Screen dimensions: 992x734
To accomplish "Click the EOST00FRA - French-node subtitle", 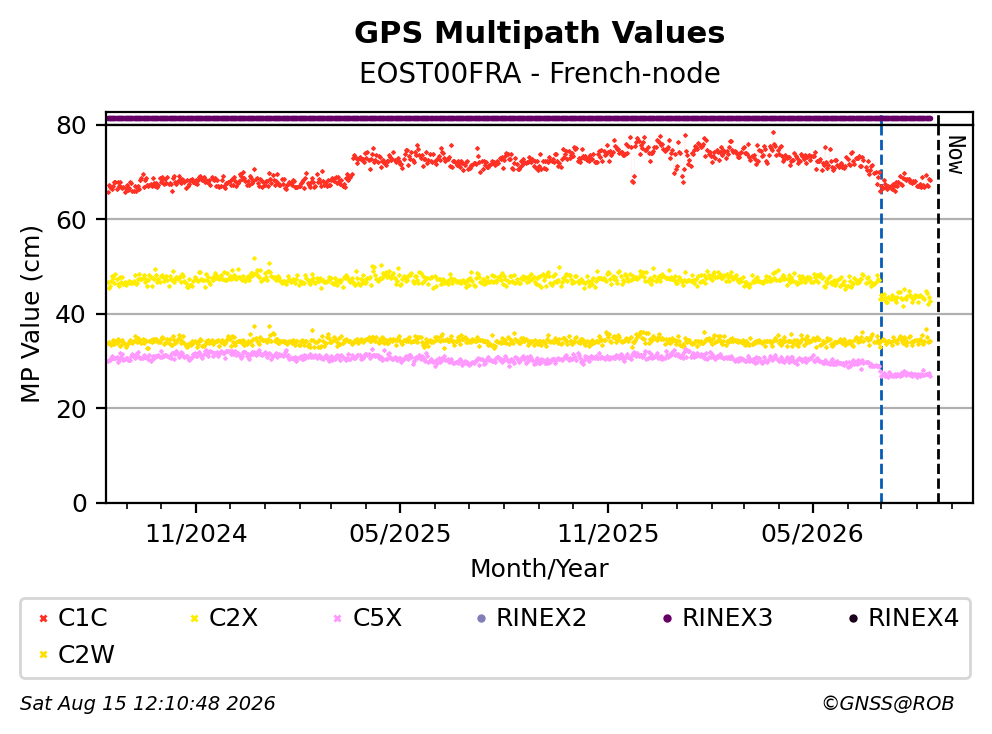I will pyautogui.click(x=540, y=73).
